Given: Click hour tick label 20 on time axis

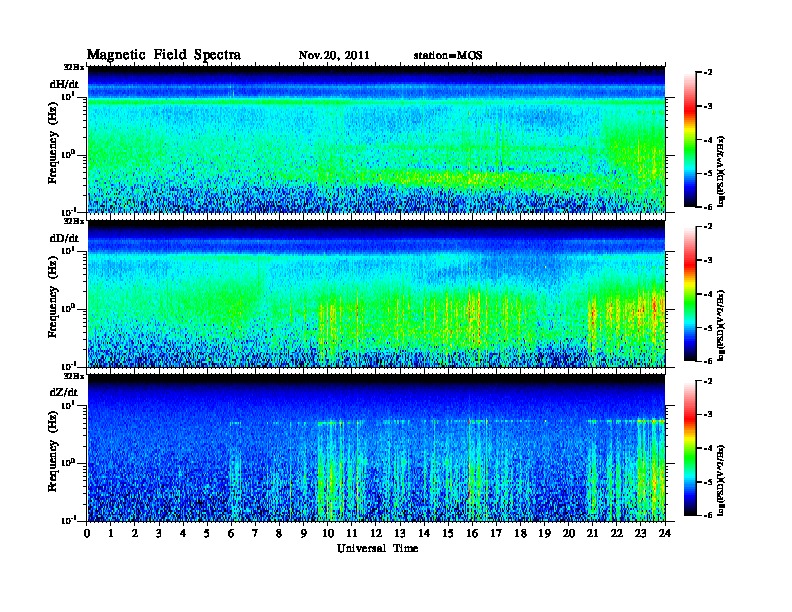Looking at the screenshot, I should pos(569,534).
